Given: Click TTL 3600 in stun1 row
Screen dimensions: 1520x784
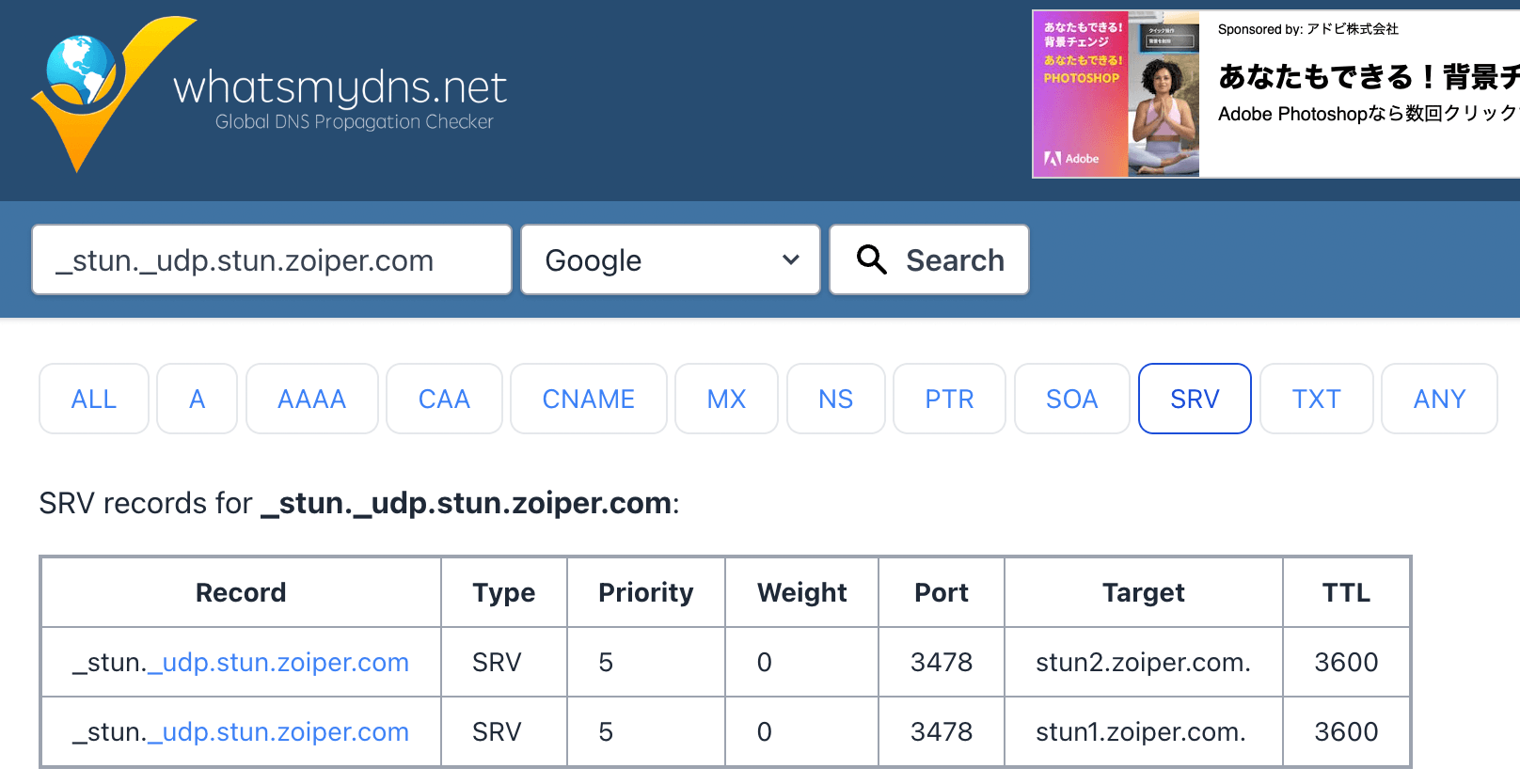Looking at the screenshot, I should [x=1346, y=731].
